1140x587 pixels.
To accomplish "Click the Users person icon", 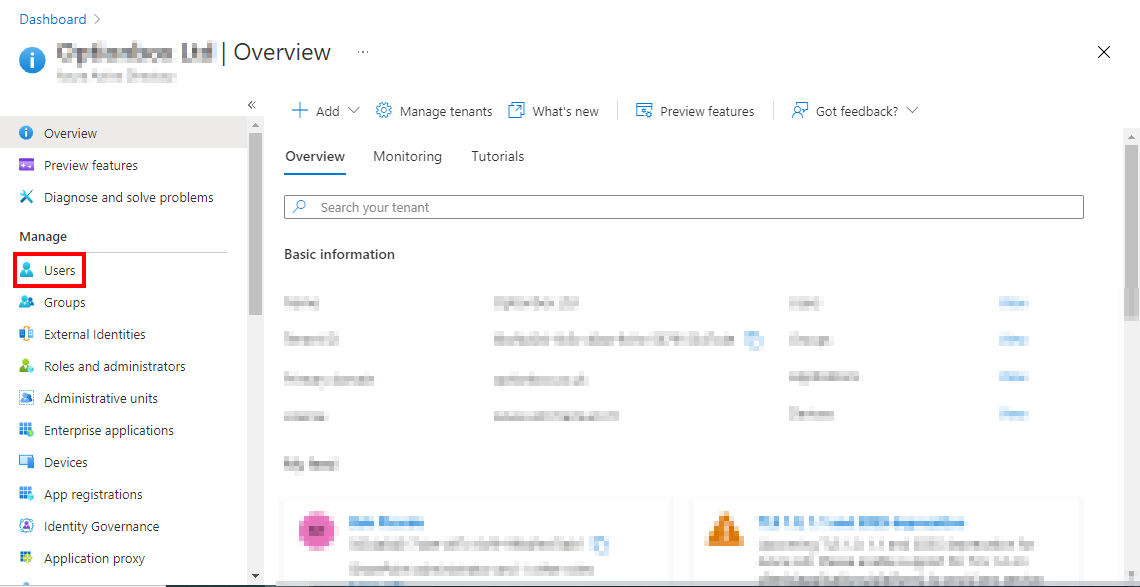I will coord(26,271).
